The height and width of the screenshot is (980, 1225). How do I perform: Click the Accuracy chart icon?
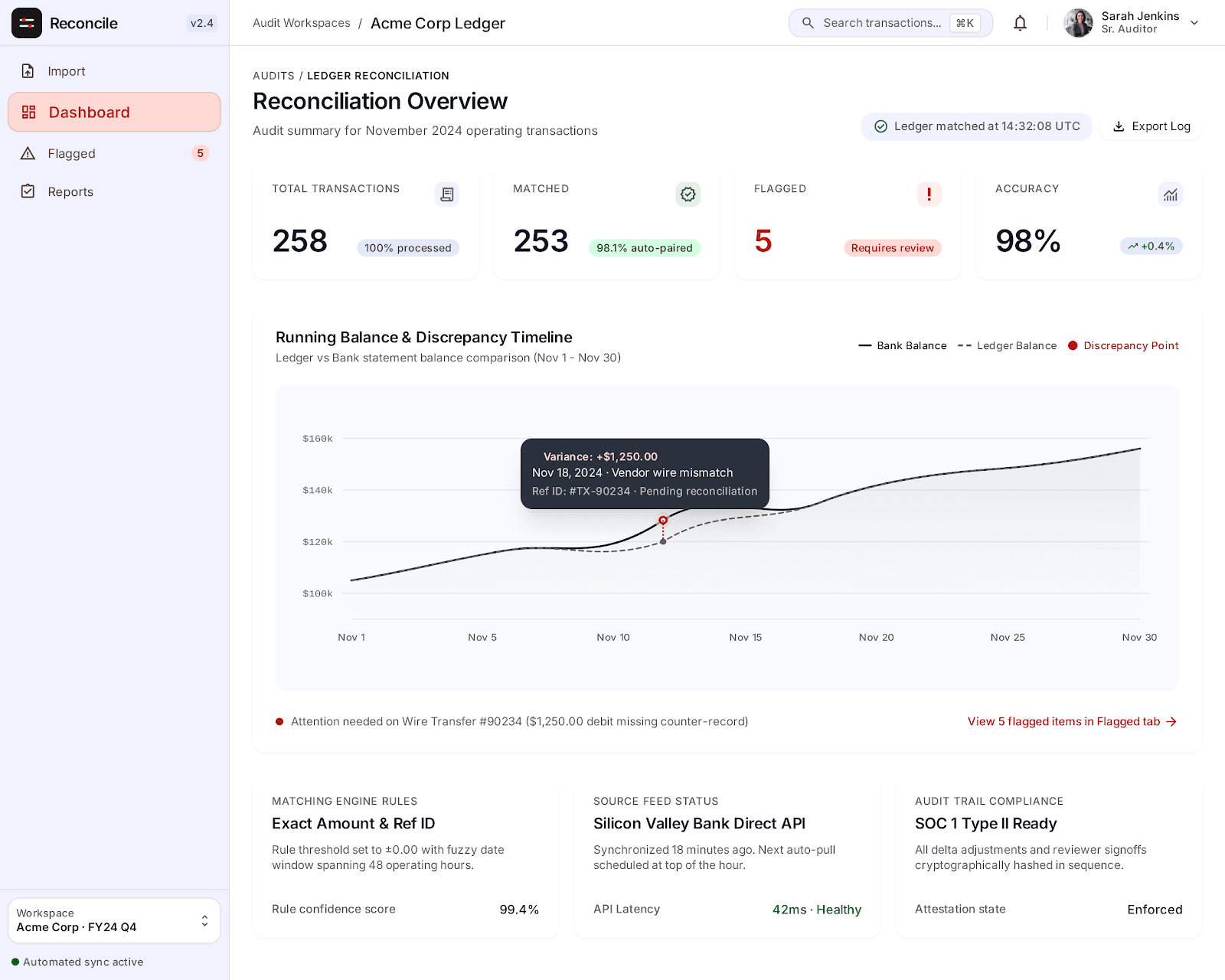(1171, 194)
